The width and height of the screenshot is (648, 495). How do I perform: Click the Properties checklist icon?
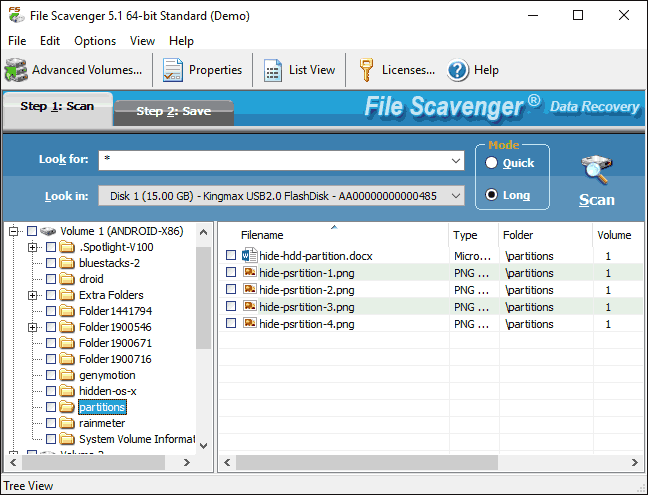(x=172, y=70)
